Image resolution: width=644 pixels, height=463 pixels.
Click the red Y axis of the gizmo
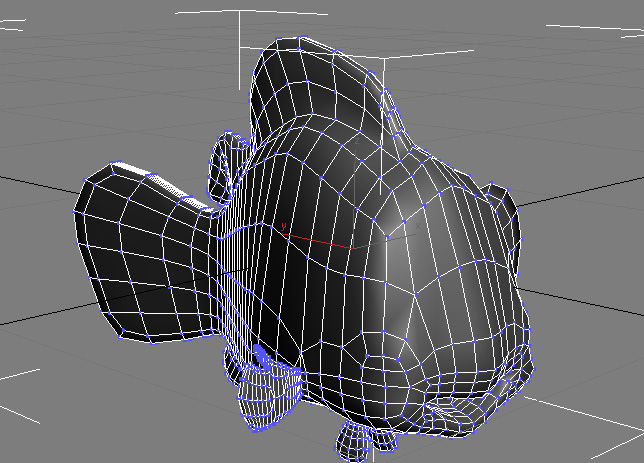(x=317, y=241)
